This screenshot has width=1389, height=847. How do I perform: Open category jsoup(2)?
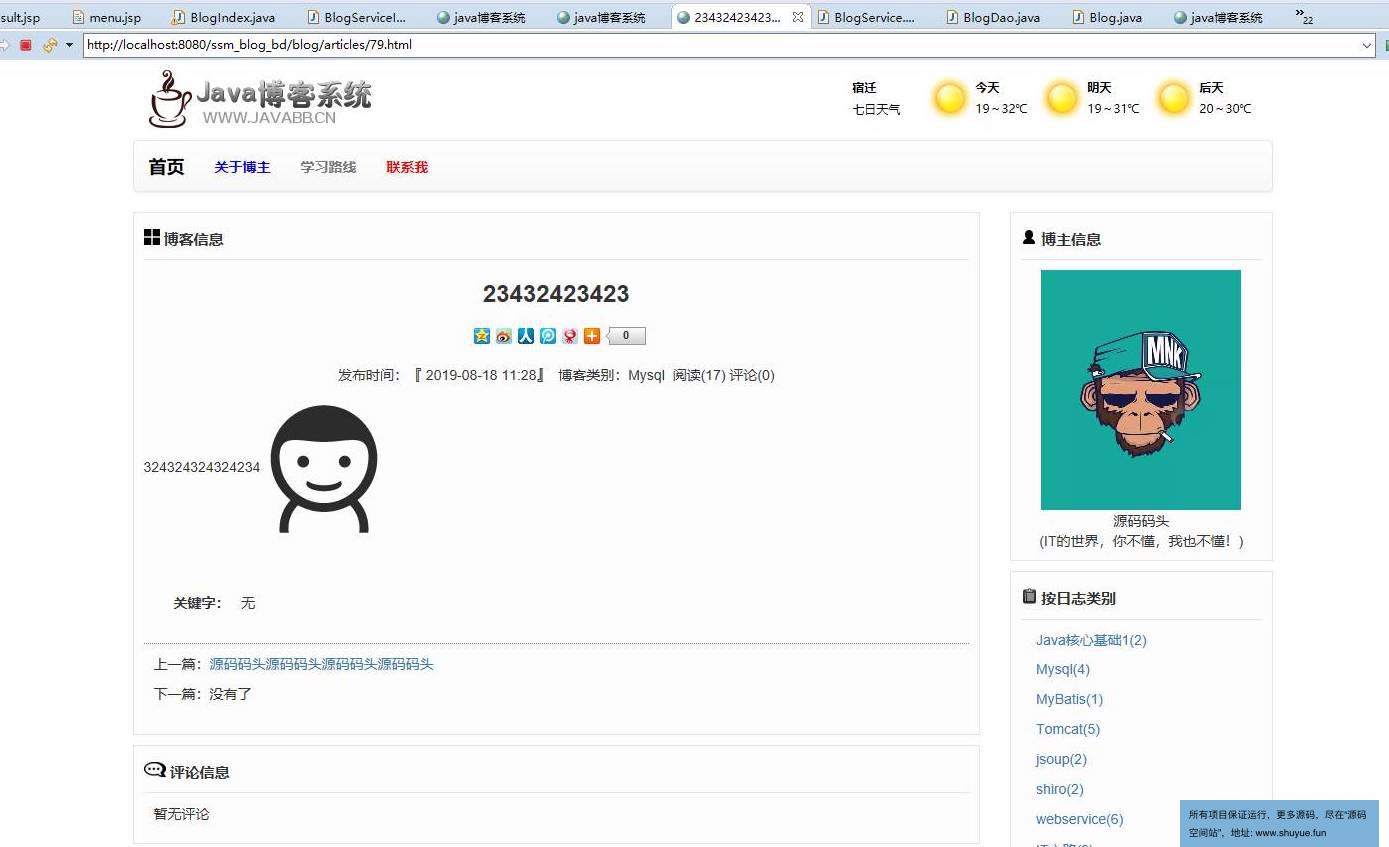click(1061, 760)
